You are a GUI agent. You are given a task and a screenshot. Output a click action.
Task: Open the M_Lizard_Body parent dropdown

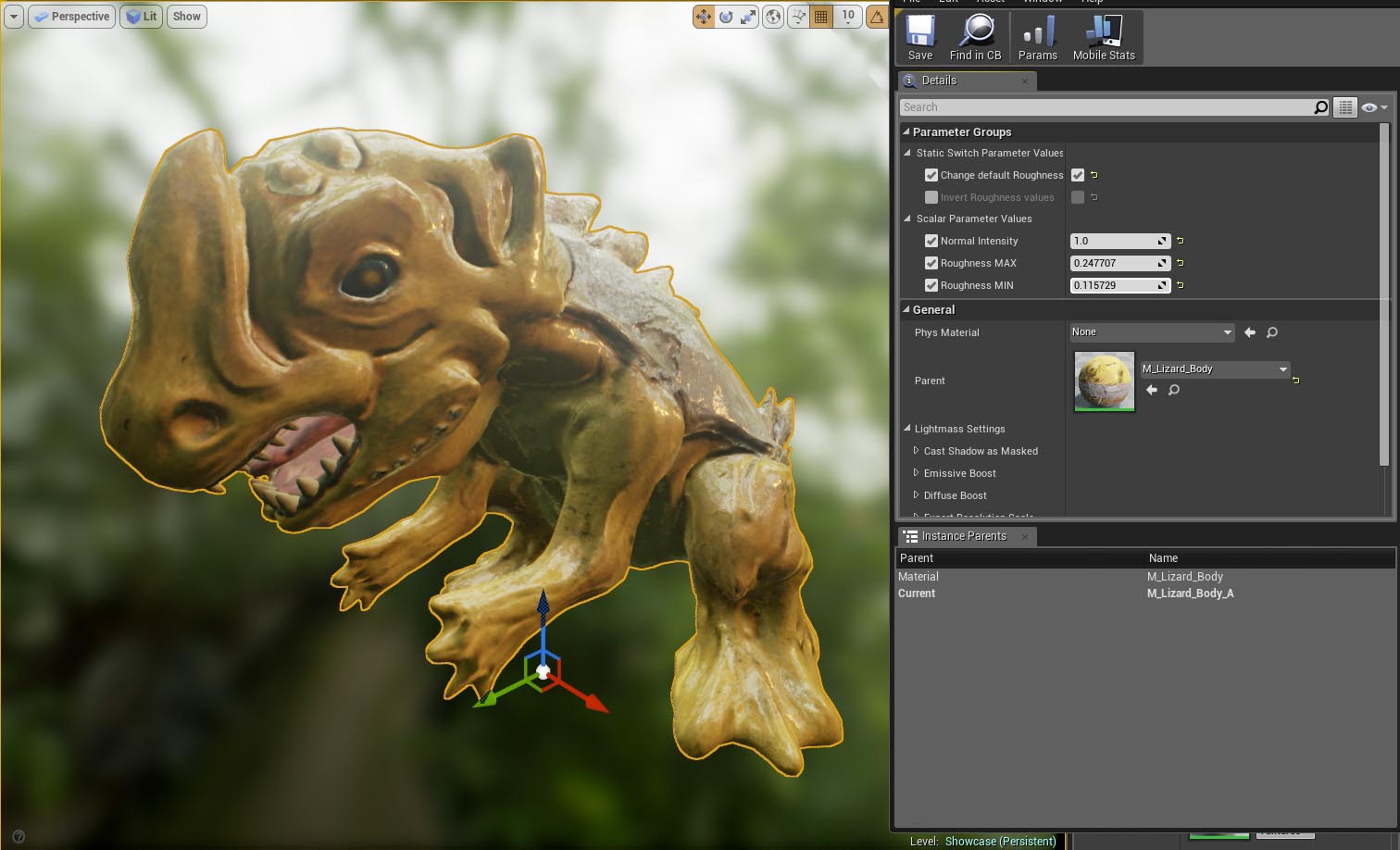click(1215, 369)
